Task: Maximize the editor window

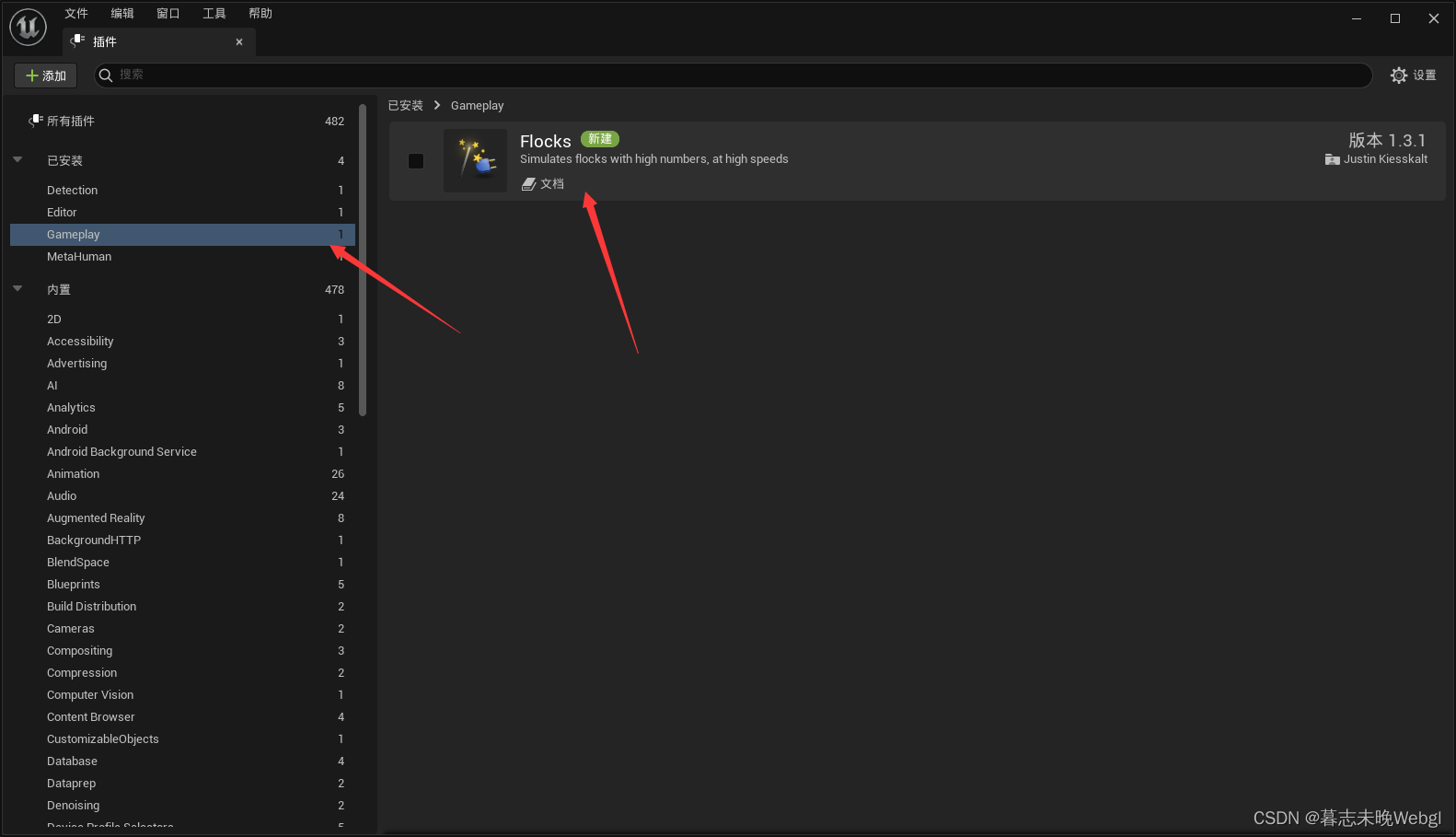Action: pos(1395,18)
